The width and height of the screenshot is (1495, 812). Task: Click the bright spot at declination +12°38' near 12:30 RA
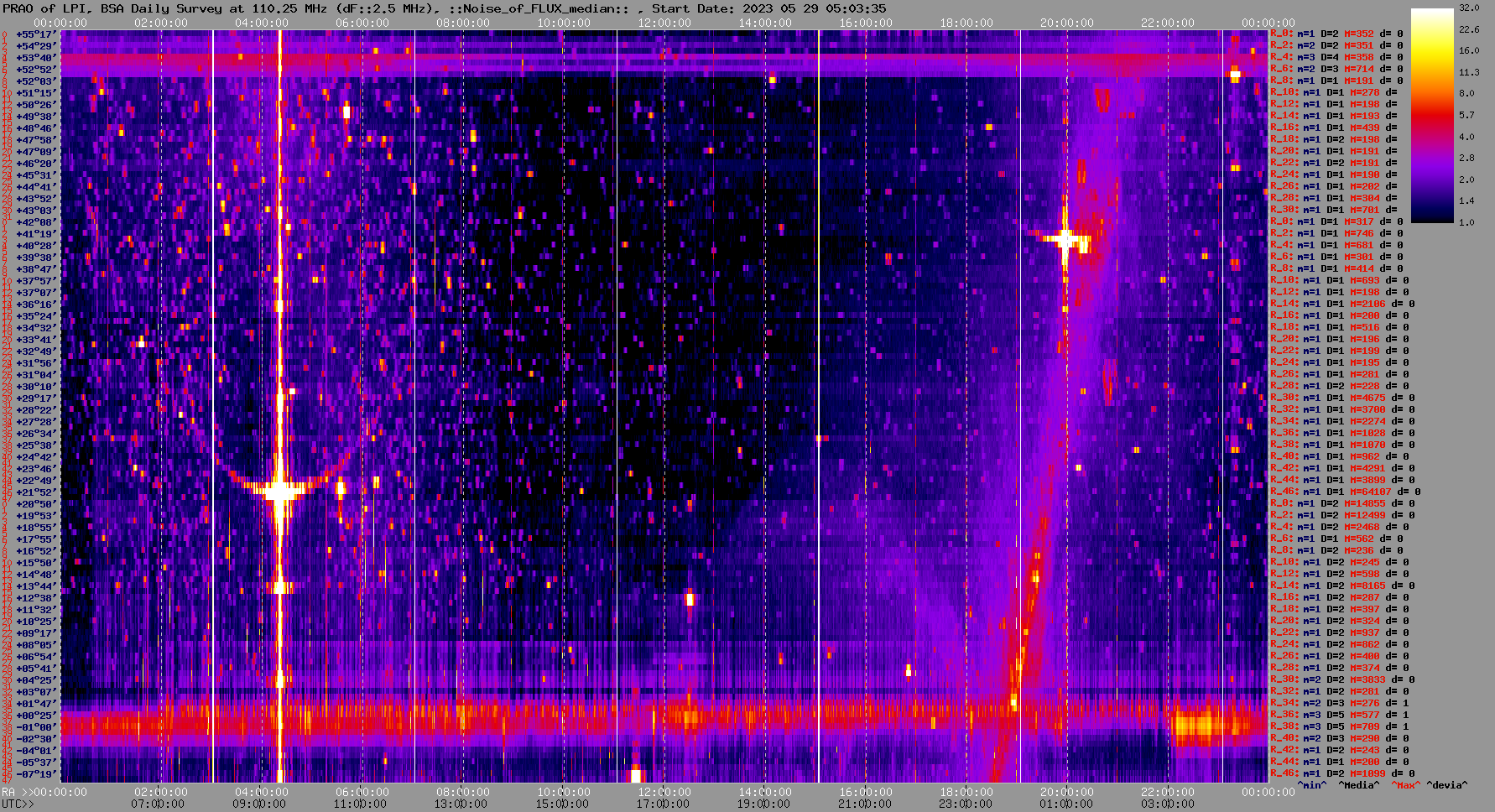[x=690, y=599]
